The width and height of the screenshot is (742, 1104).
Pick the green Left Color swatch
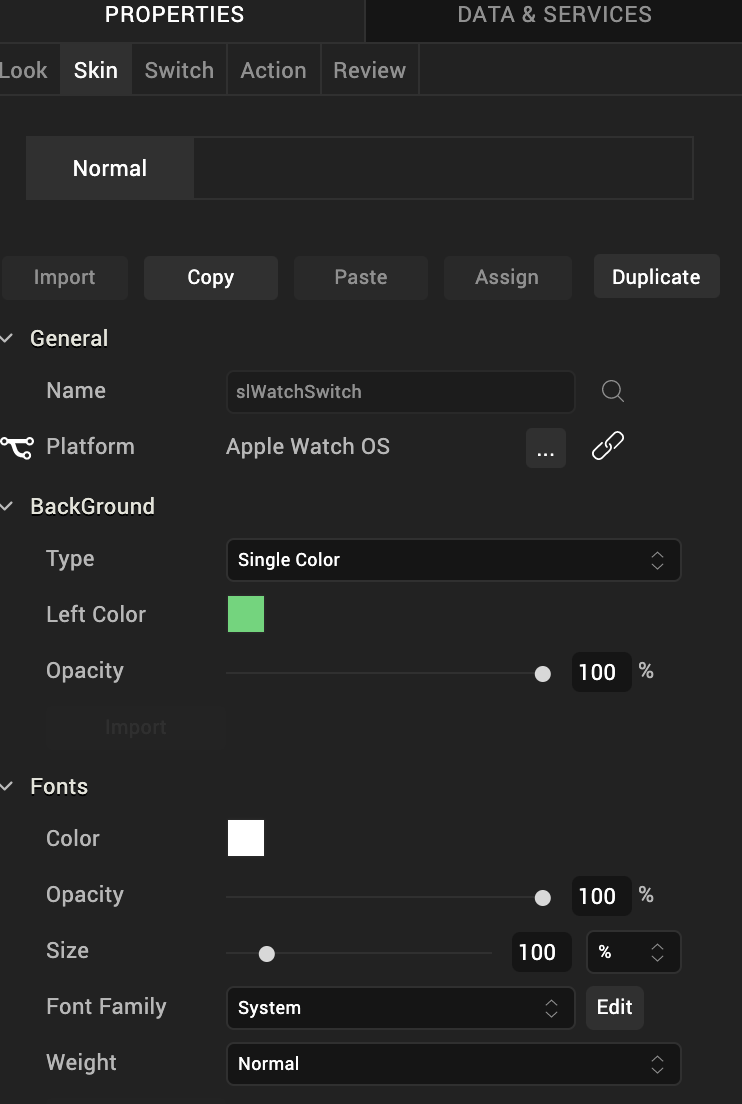[246, 614]
